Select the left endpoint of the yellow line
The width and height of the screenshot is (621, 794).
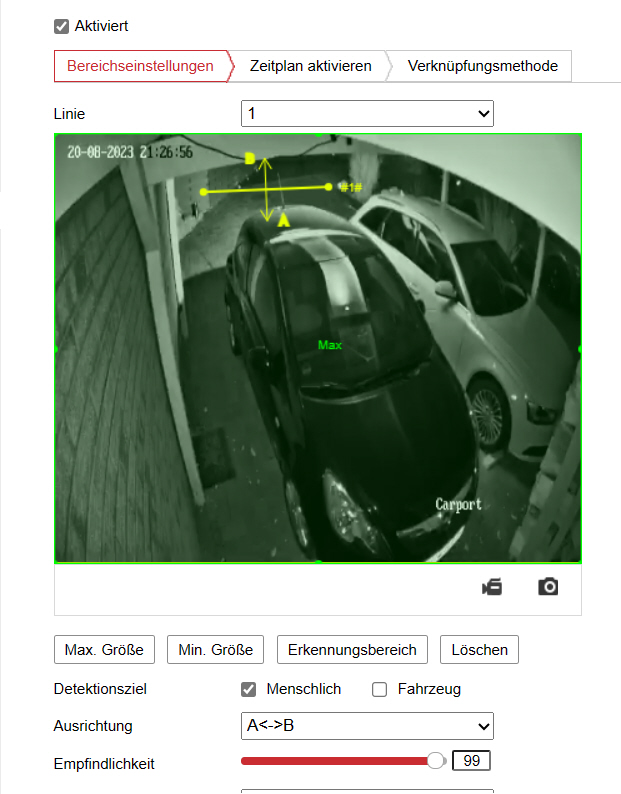204,191
